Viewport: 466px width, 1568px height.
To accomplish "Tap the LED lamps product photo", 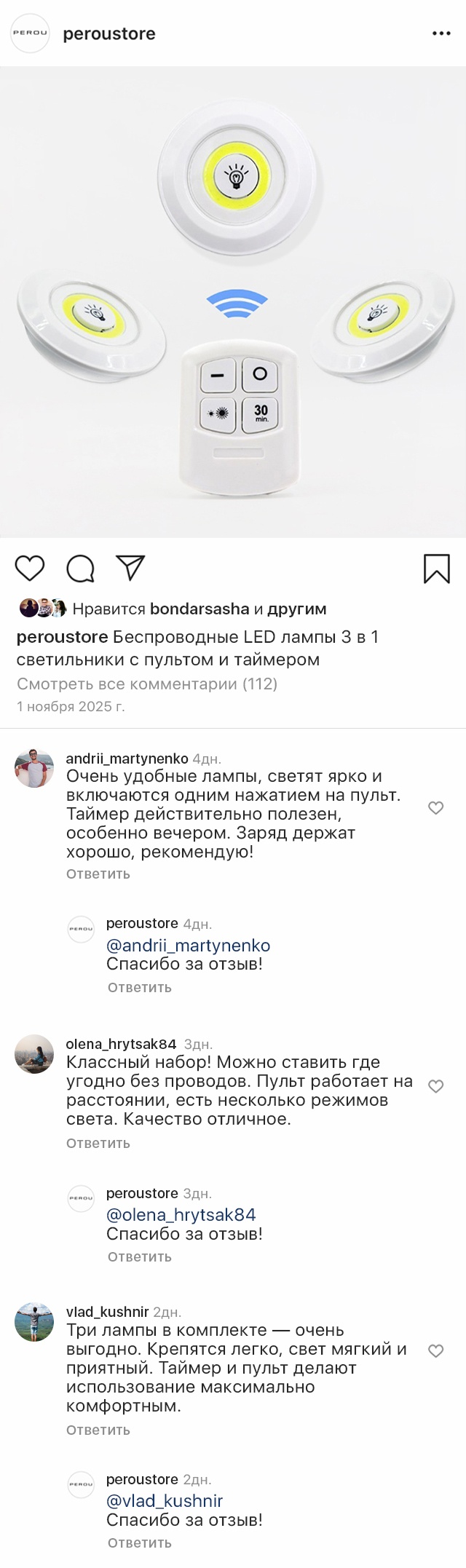I will click(233, 302).
